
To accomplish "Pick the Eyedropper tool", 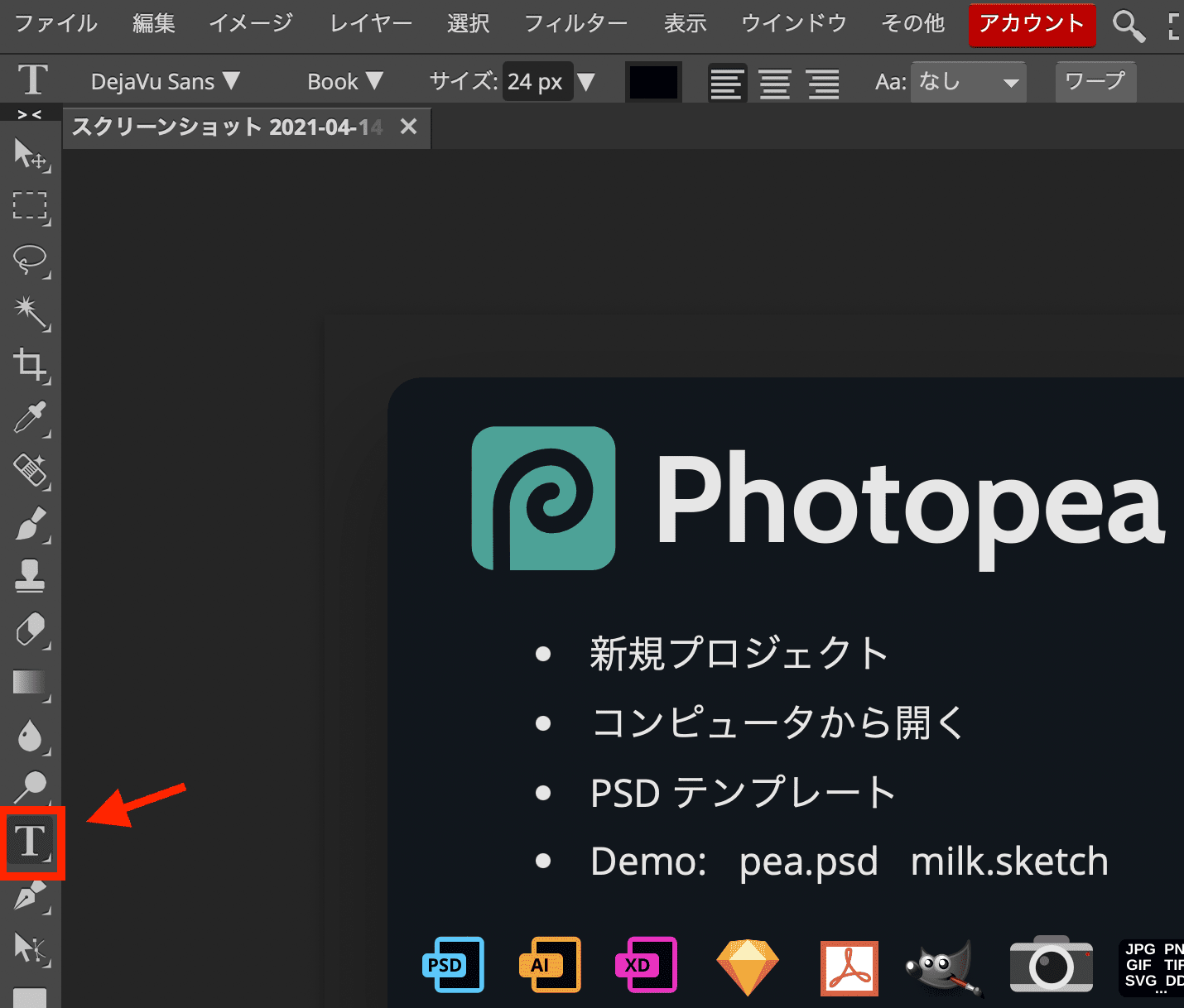I will pos(31,418).
